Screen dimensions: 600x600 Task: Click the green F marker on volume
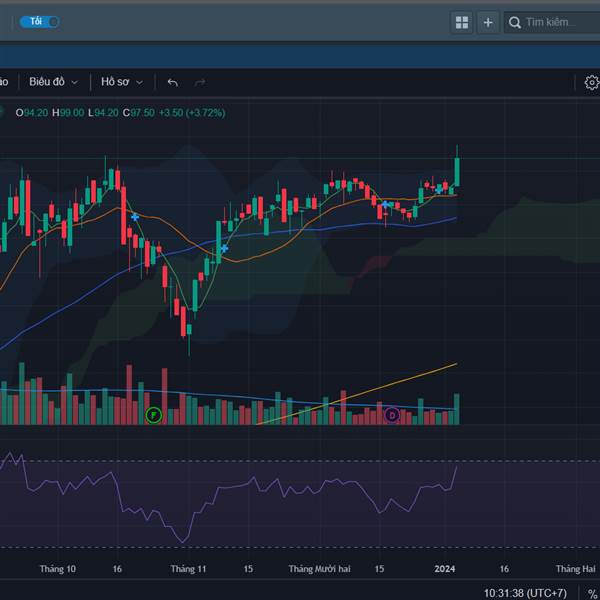[x=154, y=415]
